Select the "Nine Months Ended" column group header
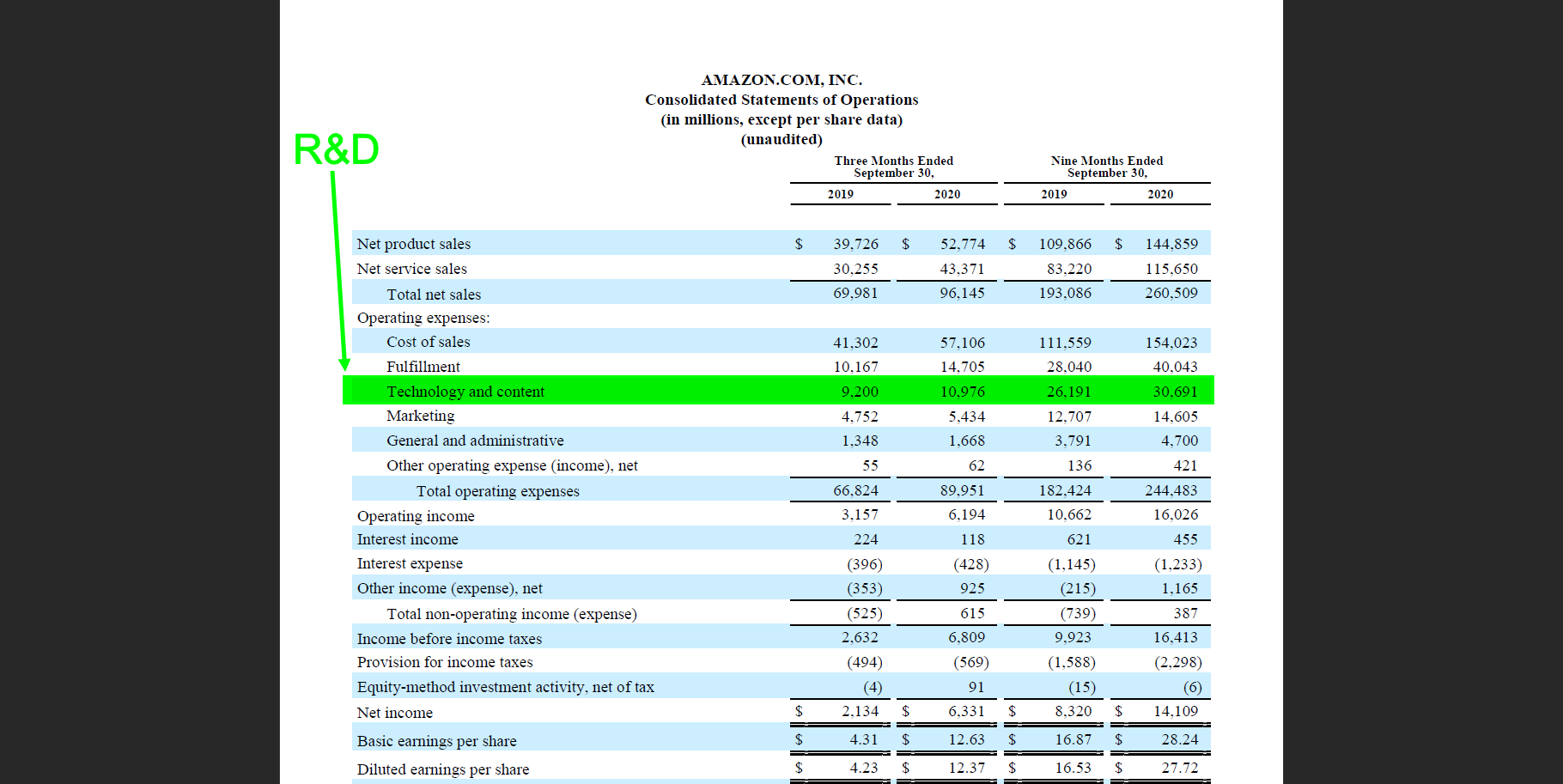The height and width of the screenshot is (784, 1563). click(x=1107, y=161)
